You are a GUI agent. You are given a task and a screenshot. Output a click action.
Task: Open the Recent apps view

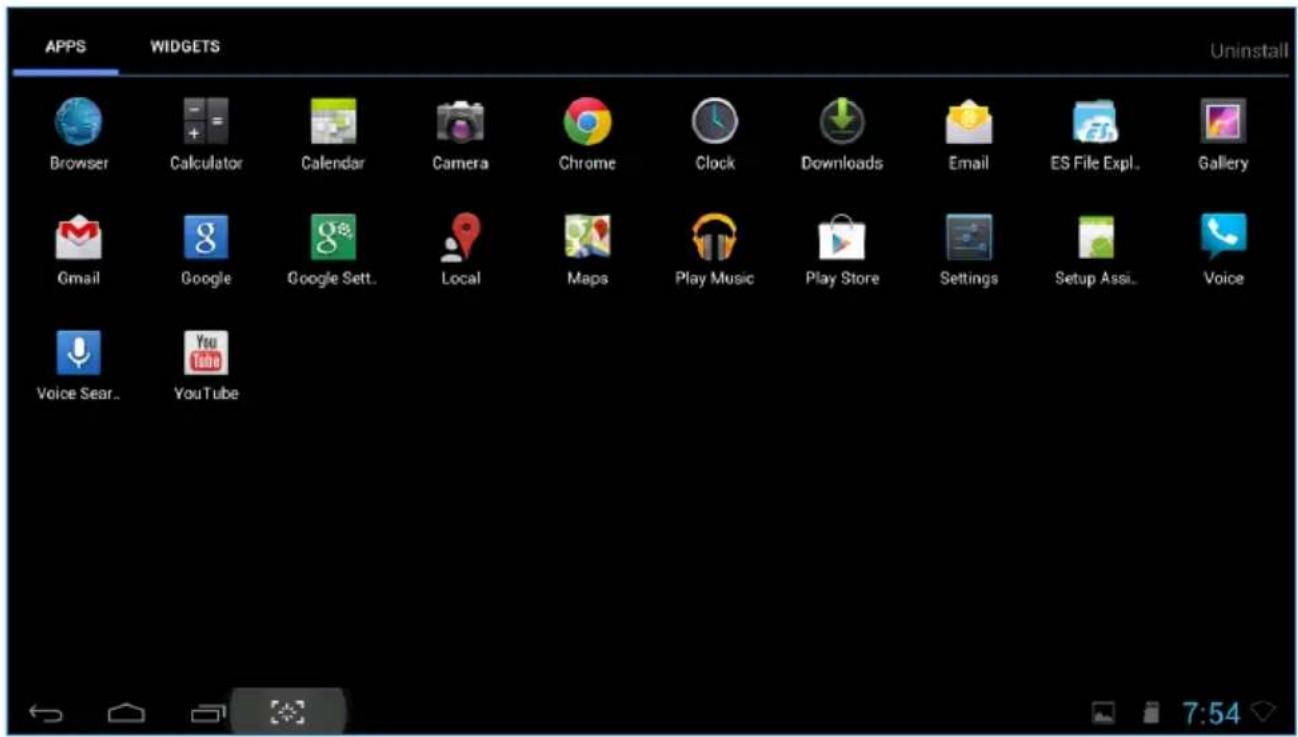[208, 713]
